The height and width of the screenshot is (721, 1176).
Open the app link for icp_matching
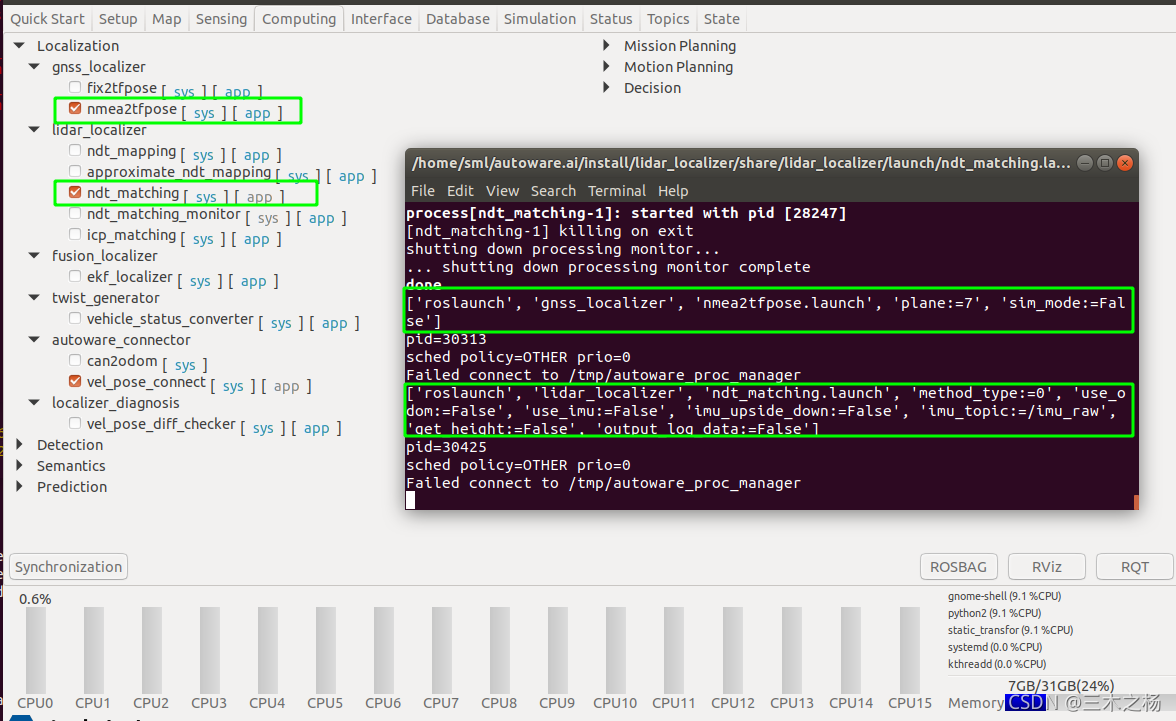pos(256,239)
